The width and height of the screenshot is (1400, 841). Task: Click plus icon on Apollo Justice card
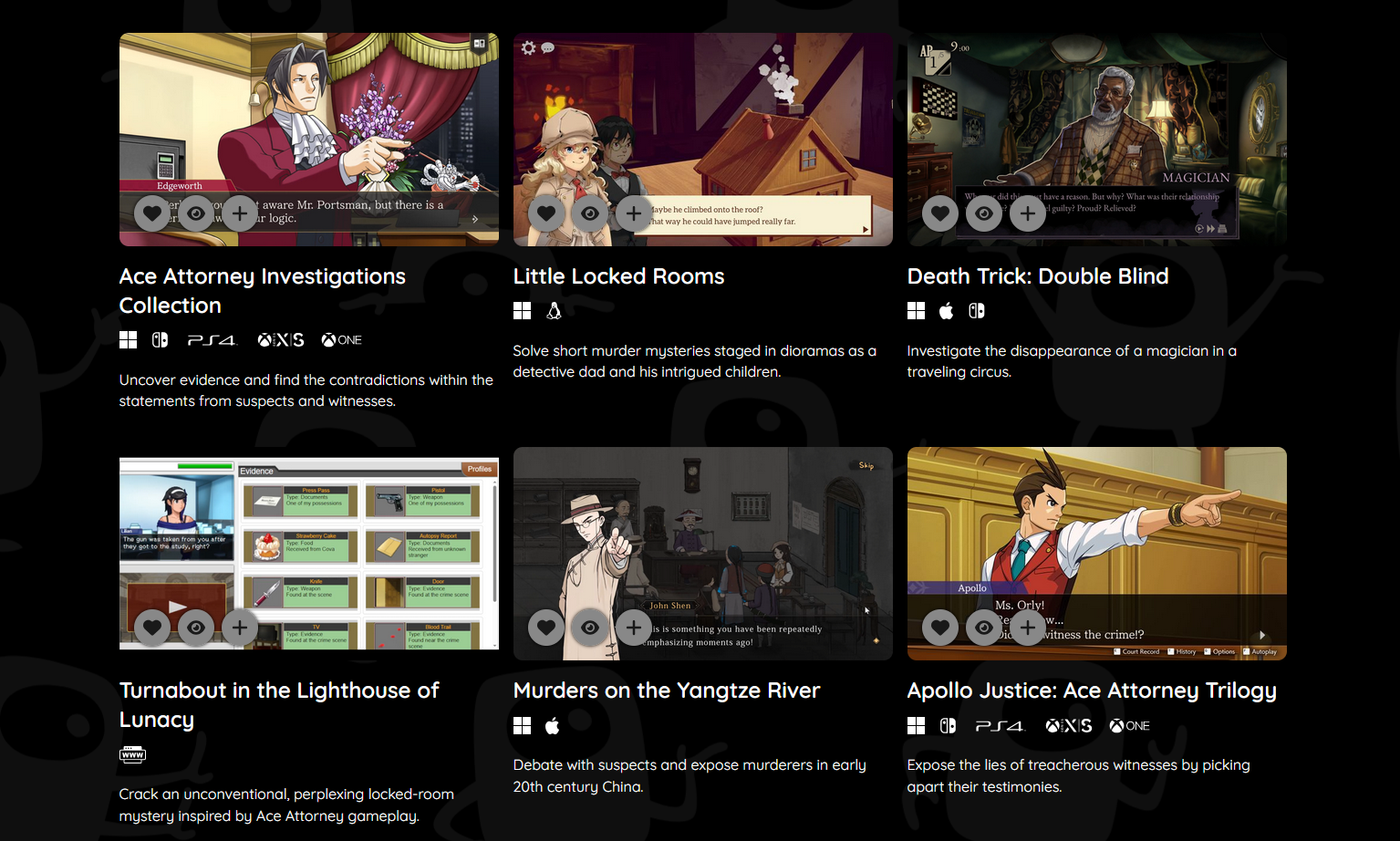tap(1028, 628)
